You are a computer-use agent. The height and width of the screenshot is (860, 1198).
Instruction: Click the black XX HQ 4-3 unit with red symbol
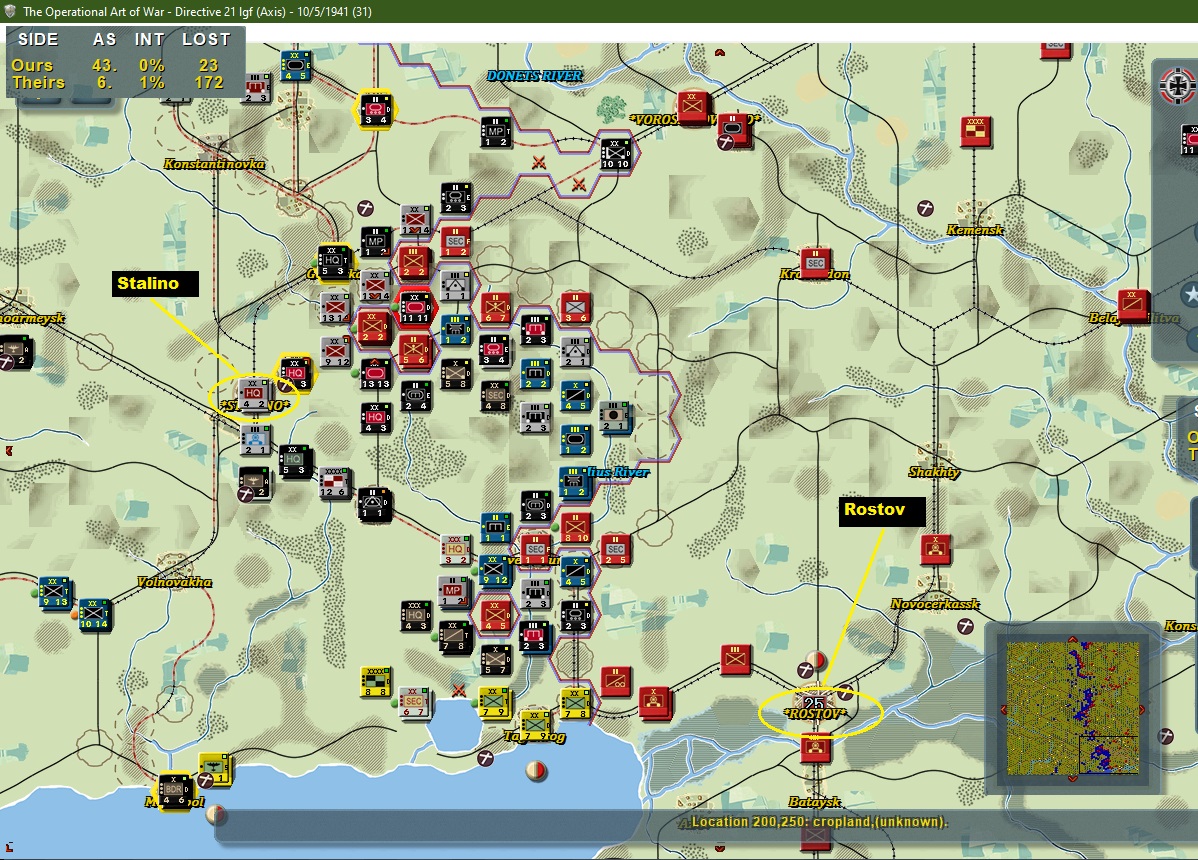[x=375, y=418]
